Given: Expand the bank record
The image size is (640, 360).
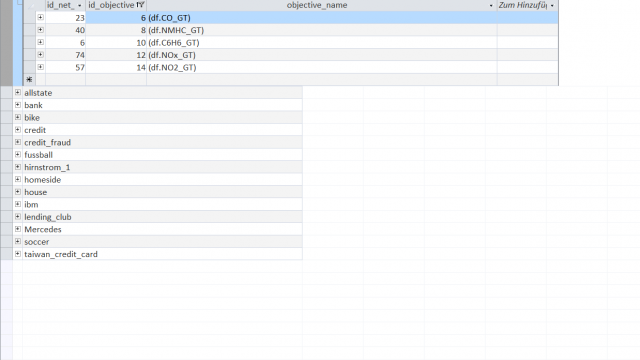Looking at the screenshot, I should pyautogui.click(x=18, y=105).
